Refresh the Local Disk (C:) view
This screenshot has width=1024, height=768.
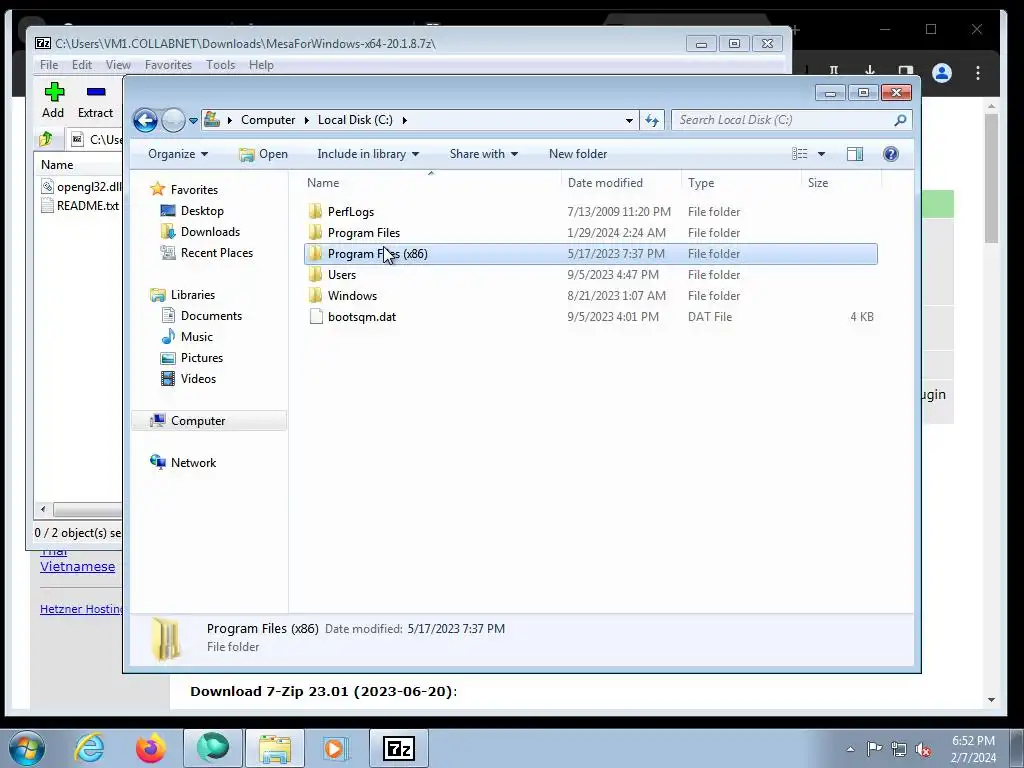point(652,120)
